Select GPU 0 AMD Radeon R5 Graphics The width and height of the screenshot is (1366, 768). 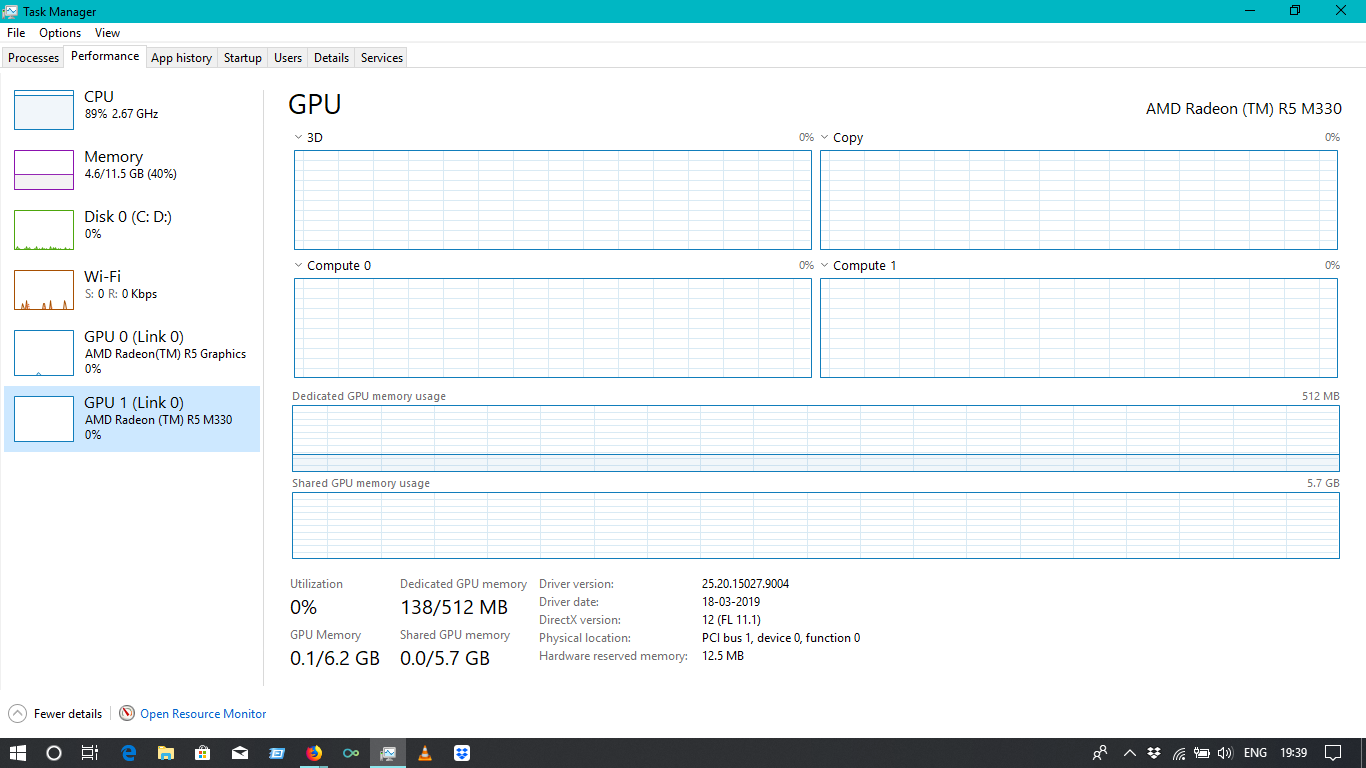pyautogui.click(x=132, y=352)
